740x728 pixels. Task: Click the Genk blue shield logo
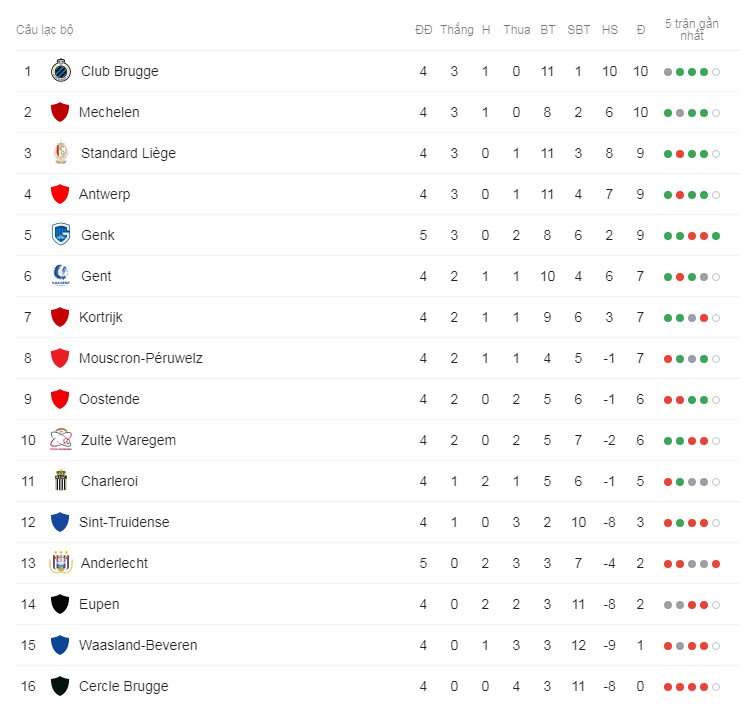(61, 234)
